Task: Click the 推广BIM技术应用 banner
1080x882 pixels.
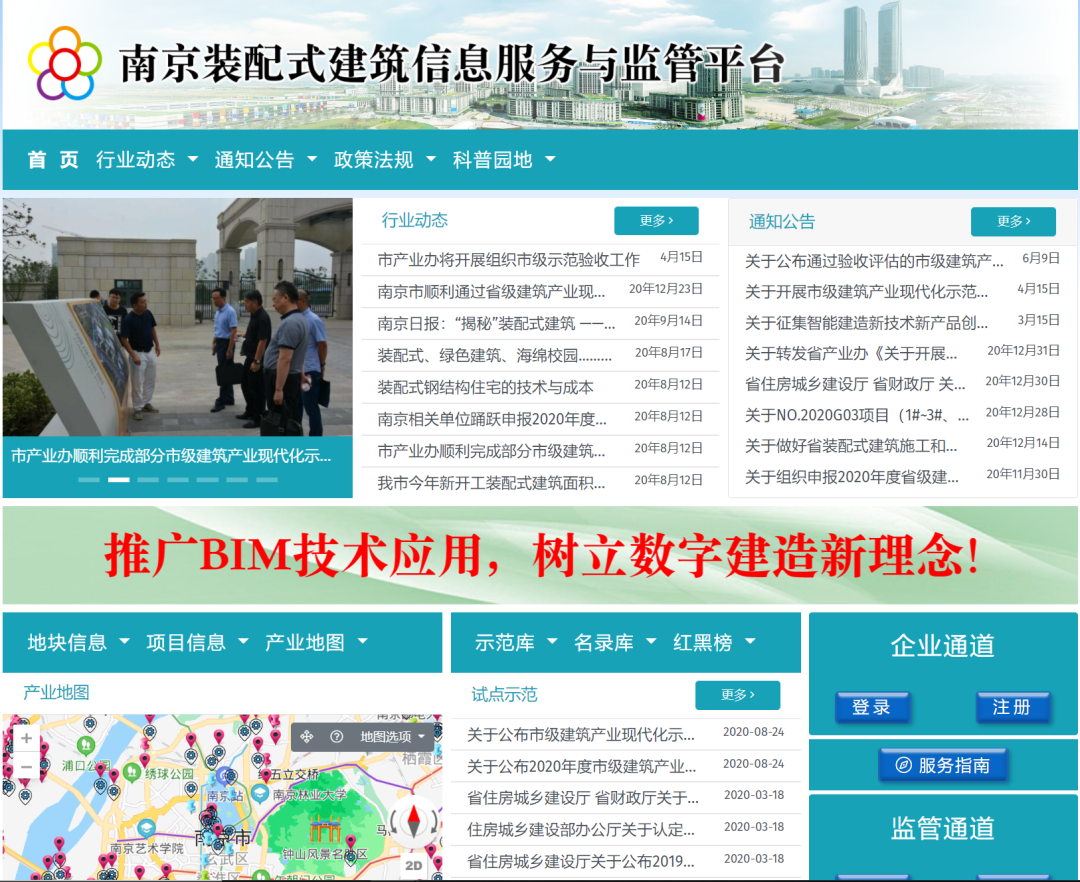Action: (x=540, y=556)
